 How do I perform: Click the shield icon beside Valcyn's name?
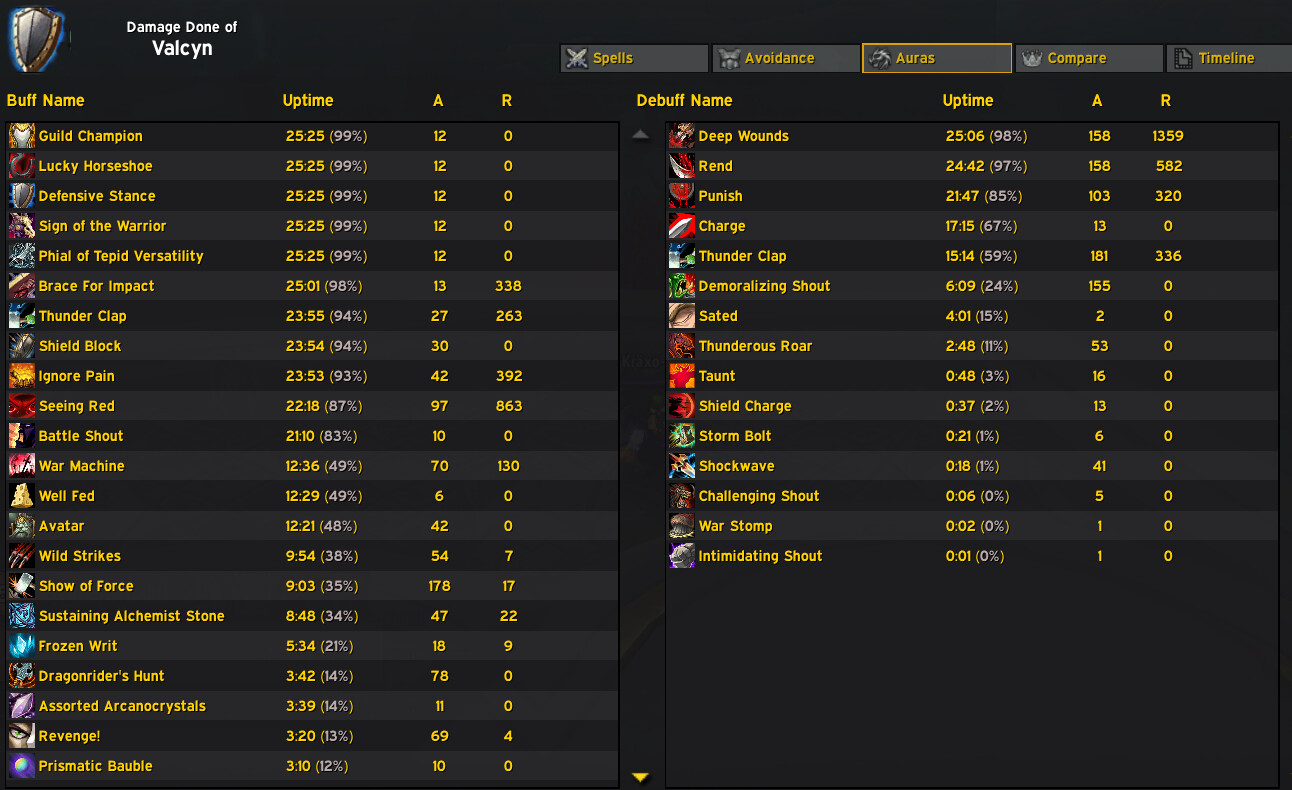pos(37,38)
